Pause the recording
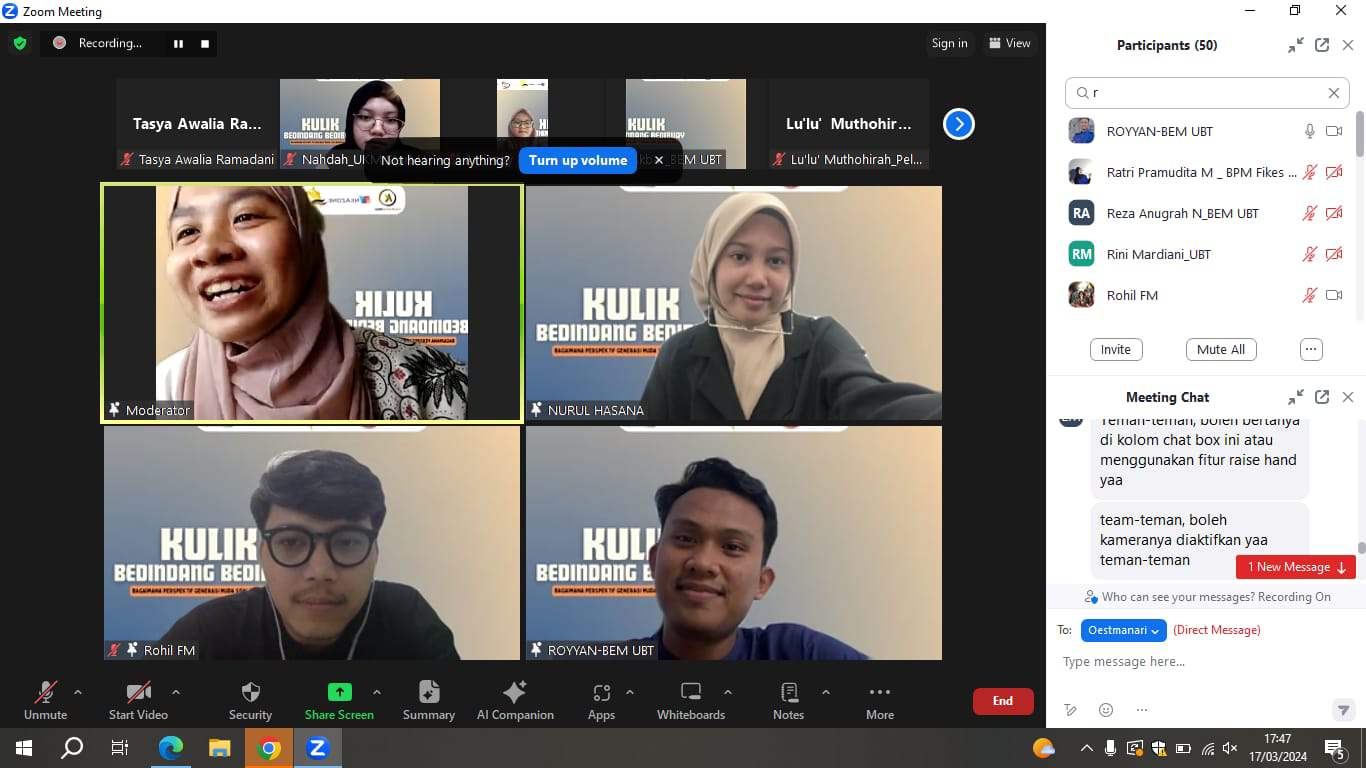The width and height of the screenshot is (1366, 768). pyautogui.click(x=179, y=43)
